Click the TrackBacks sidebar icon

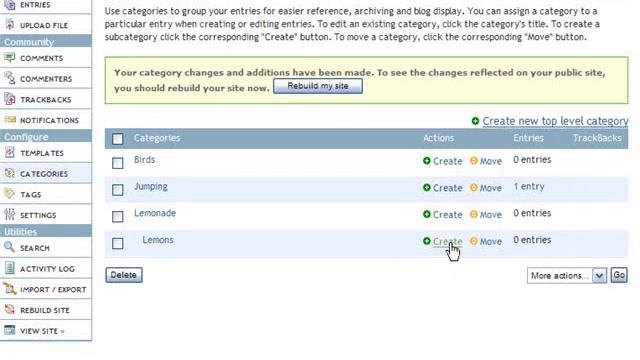(10, 99)
